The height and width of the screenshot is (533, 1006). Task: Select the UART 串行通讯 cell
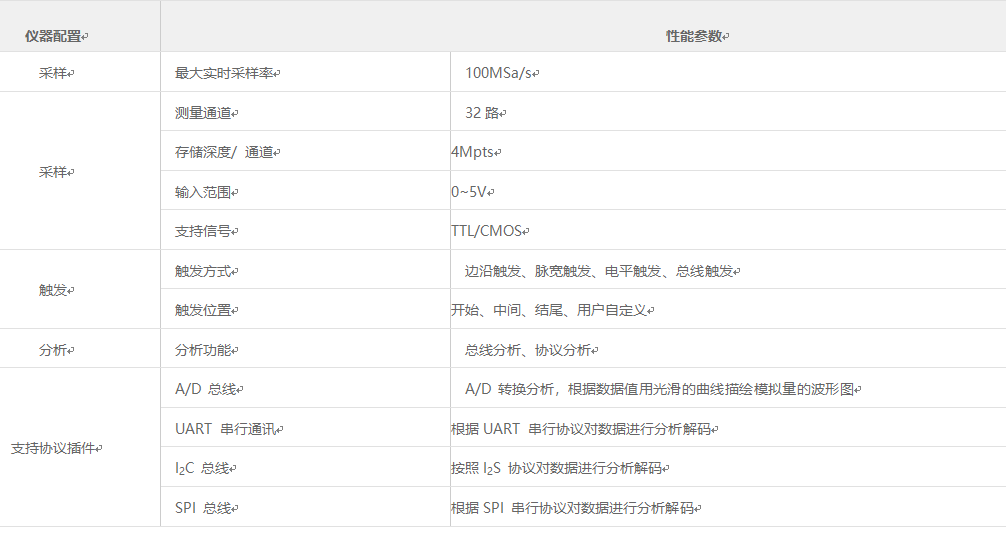228,429
